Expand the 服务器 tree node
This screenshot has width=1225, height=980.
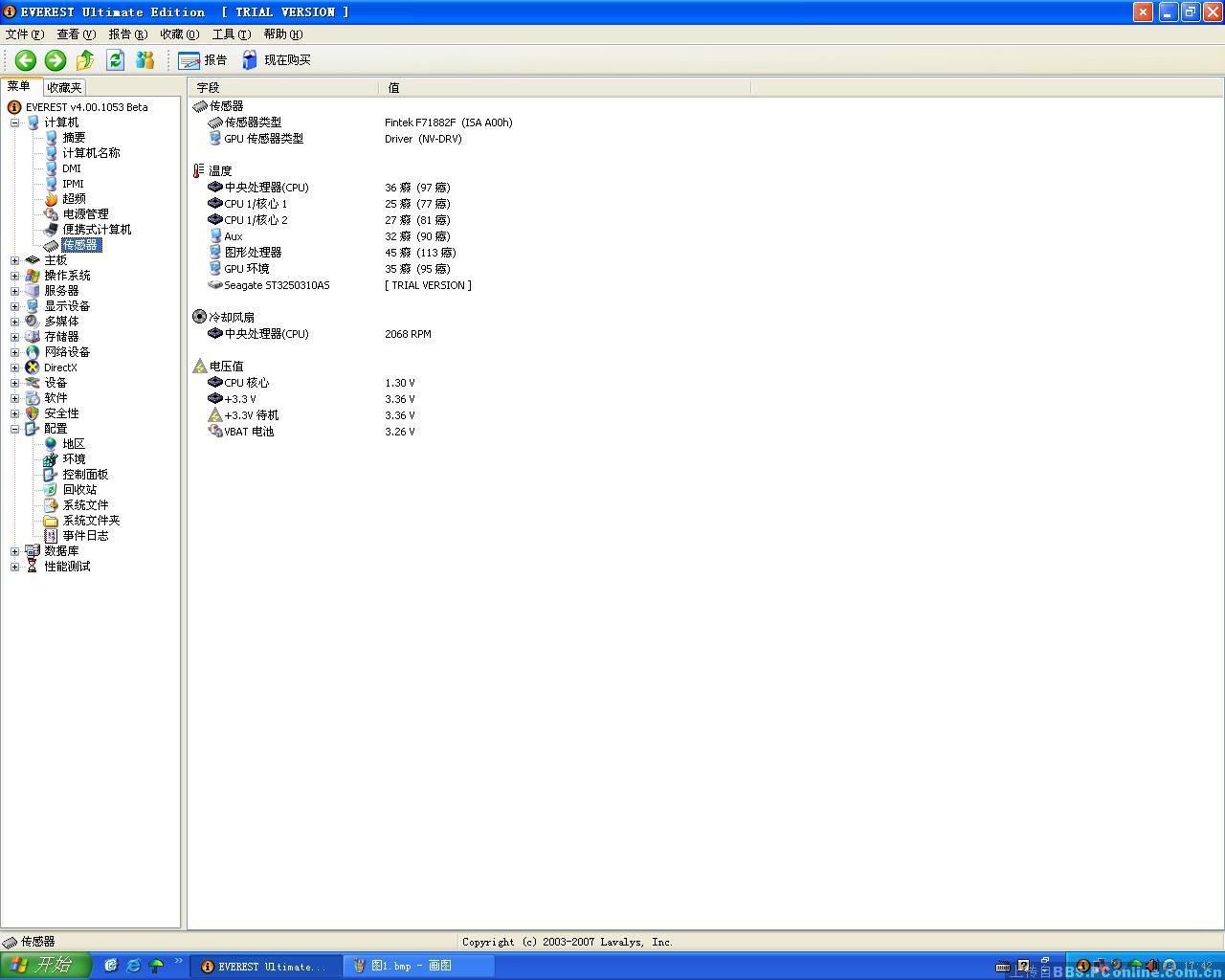click(14, 291)
